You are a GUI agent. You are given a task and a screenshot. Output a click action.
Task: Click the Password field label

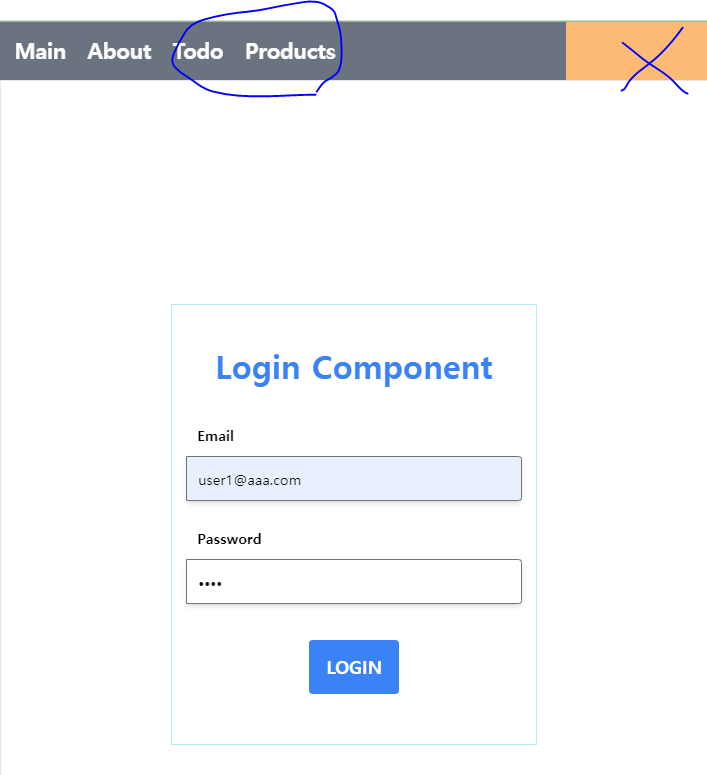point(229,539)
